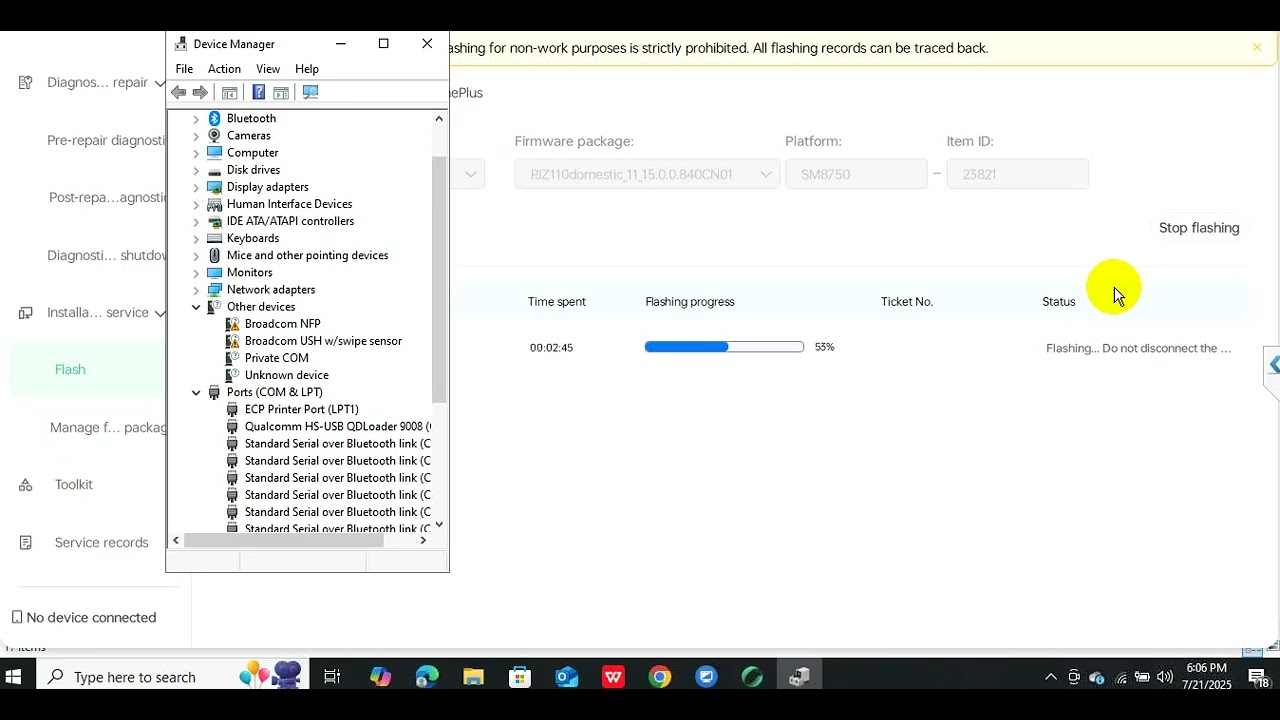
Task: Open File Explorer from taskbar
Action: click(473, 677)
